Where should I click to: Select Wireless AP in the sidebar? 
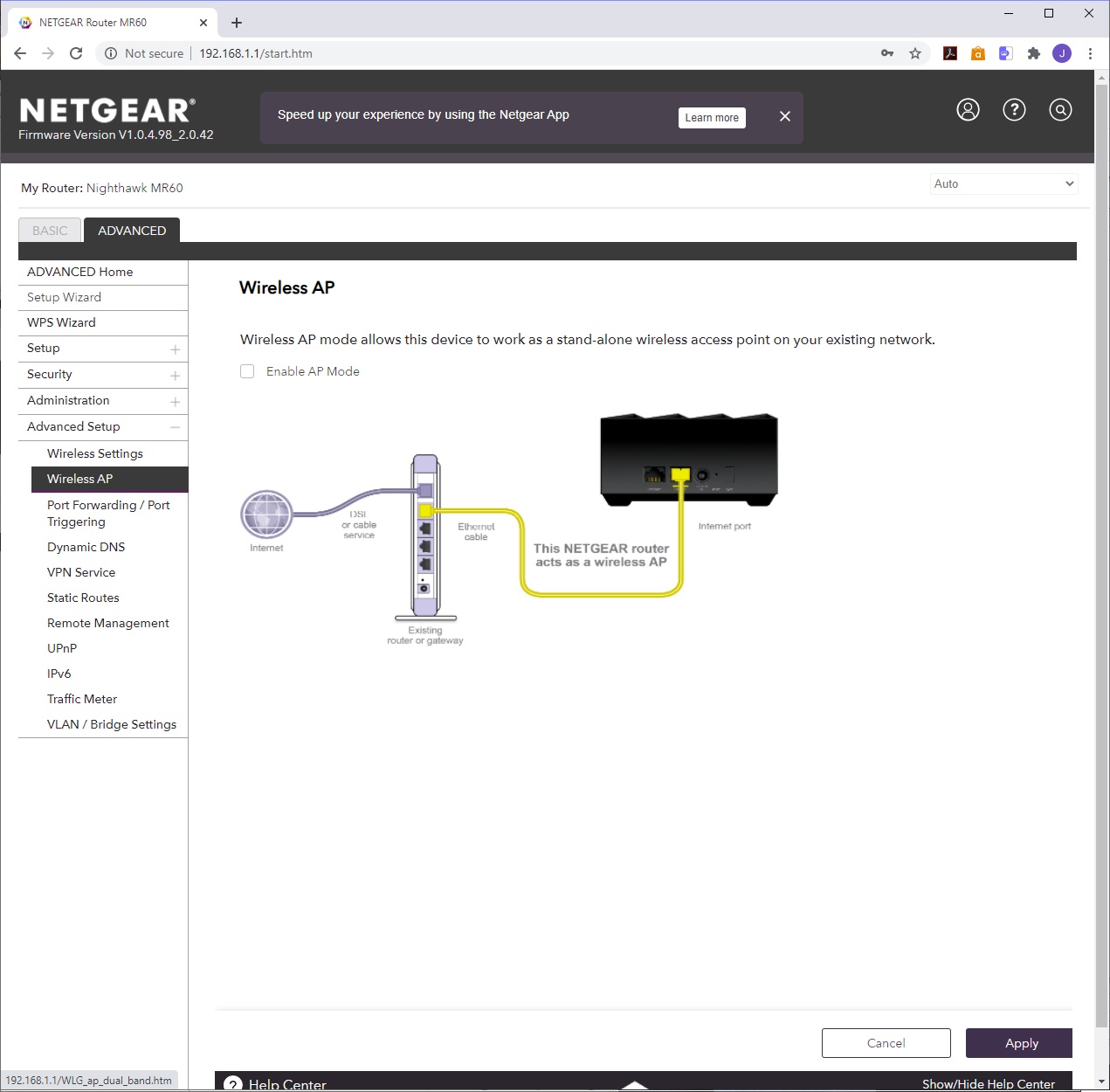pos(109,479)
